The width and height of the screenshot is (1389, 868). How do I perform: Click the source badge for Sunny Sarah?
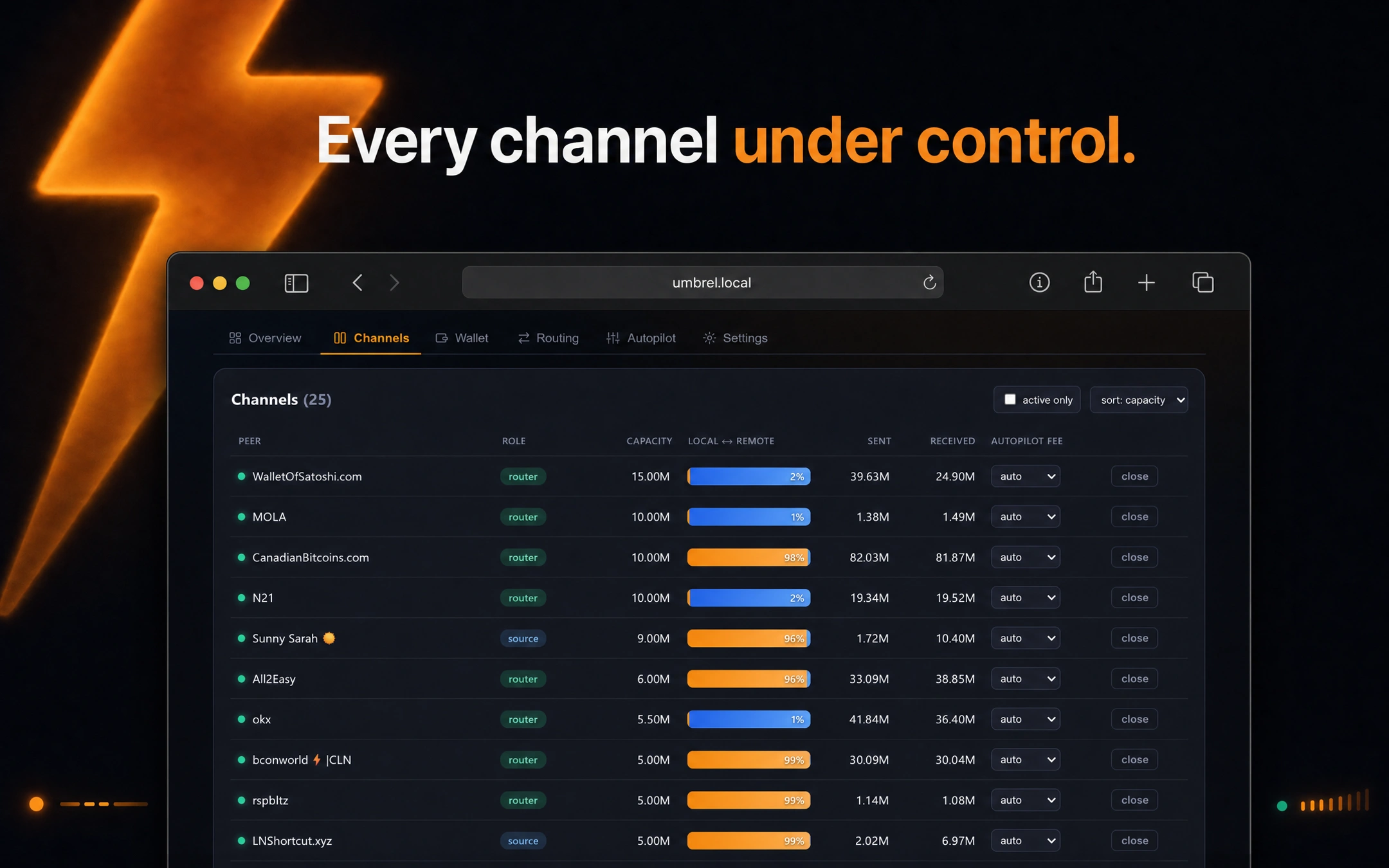pos(523,638)
